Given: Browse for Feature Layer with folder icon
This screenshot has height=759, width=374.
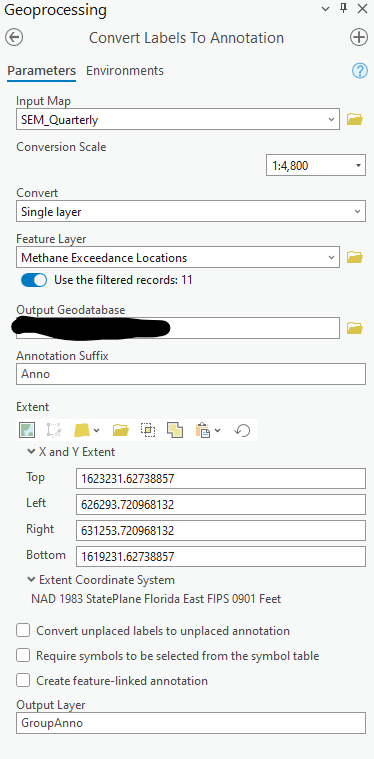Looking at the screenshot, I should pyautogui.click(x=355, y=257).
